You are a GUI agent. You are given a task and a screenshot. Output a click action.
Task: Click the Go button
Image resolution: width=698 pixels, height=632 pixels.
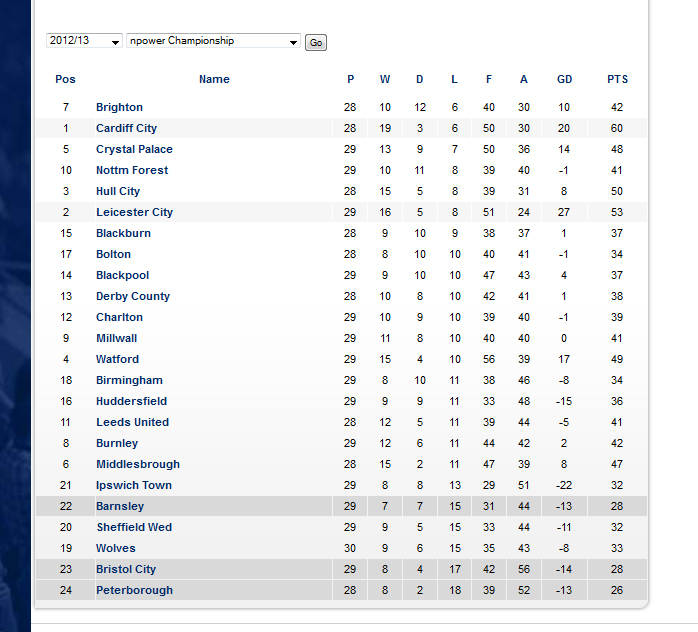pos(316,43)
